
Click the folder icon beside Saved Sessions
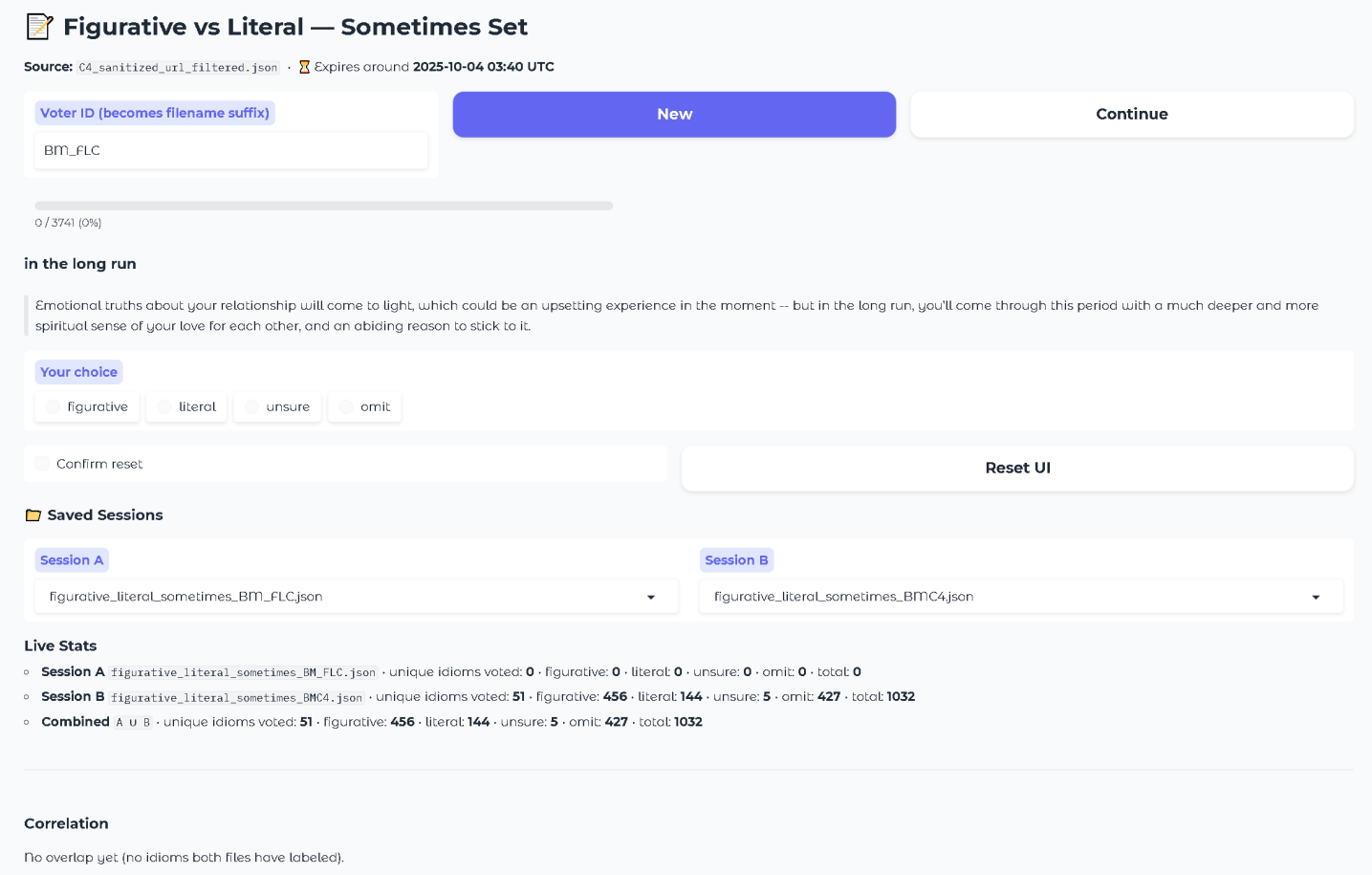33,515
